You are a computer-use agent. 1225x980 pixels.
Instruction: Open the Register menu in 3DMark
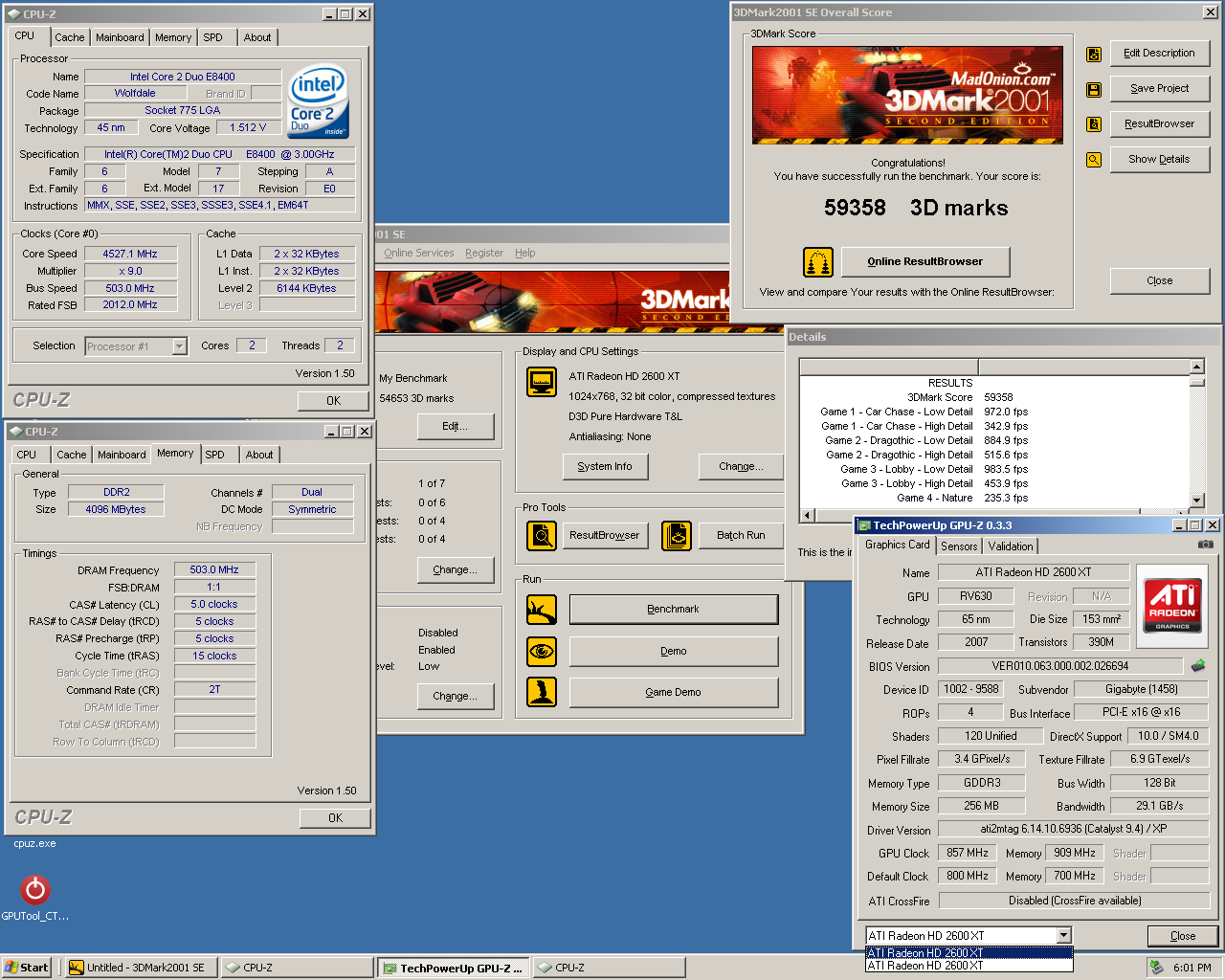pyautogui.click(x=484, y=253)
